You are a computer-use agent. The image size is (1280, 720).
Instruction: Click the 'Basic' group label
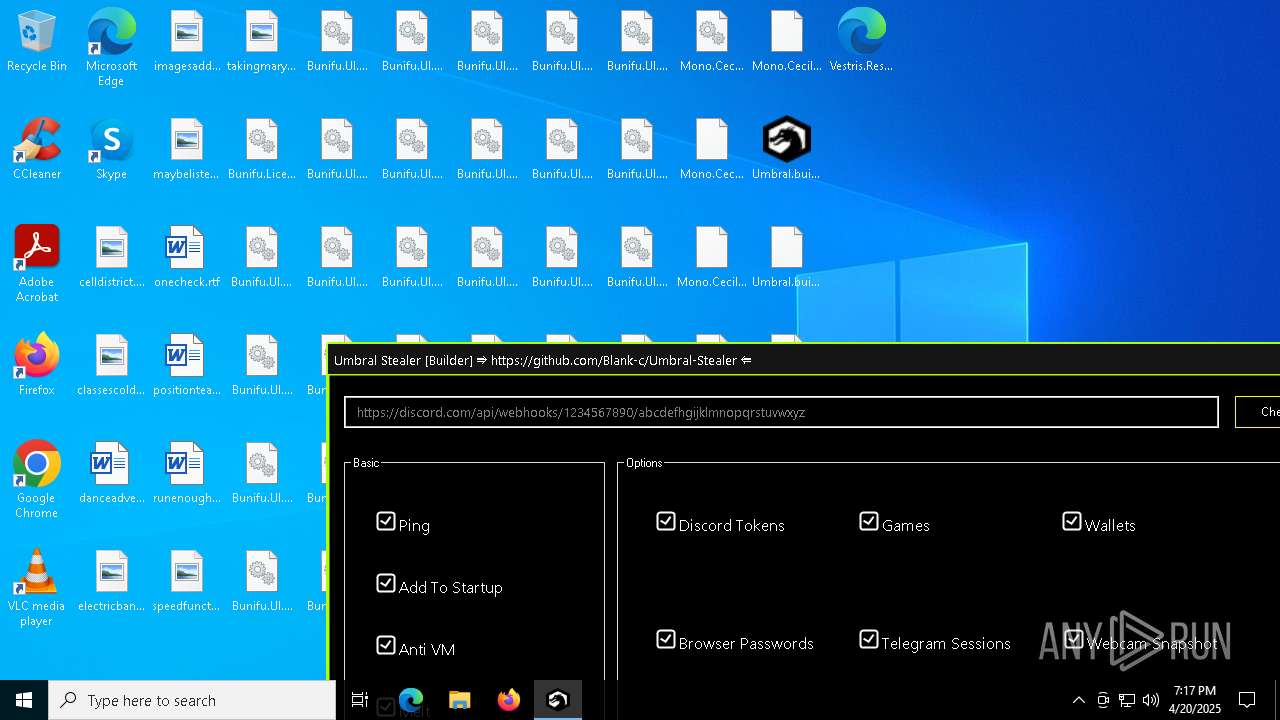tap(366, 463)
